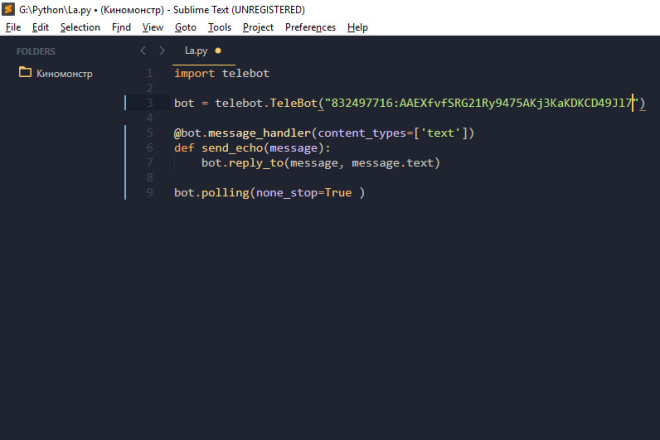Screen dimensions: 660x440
Task: Click the 'TeleBot' call on line 3
Action: 293,103
